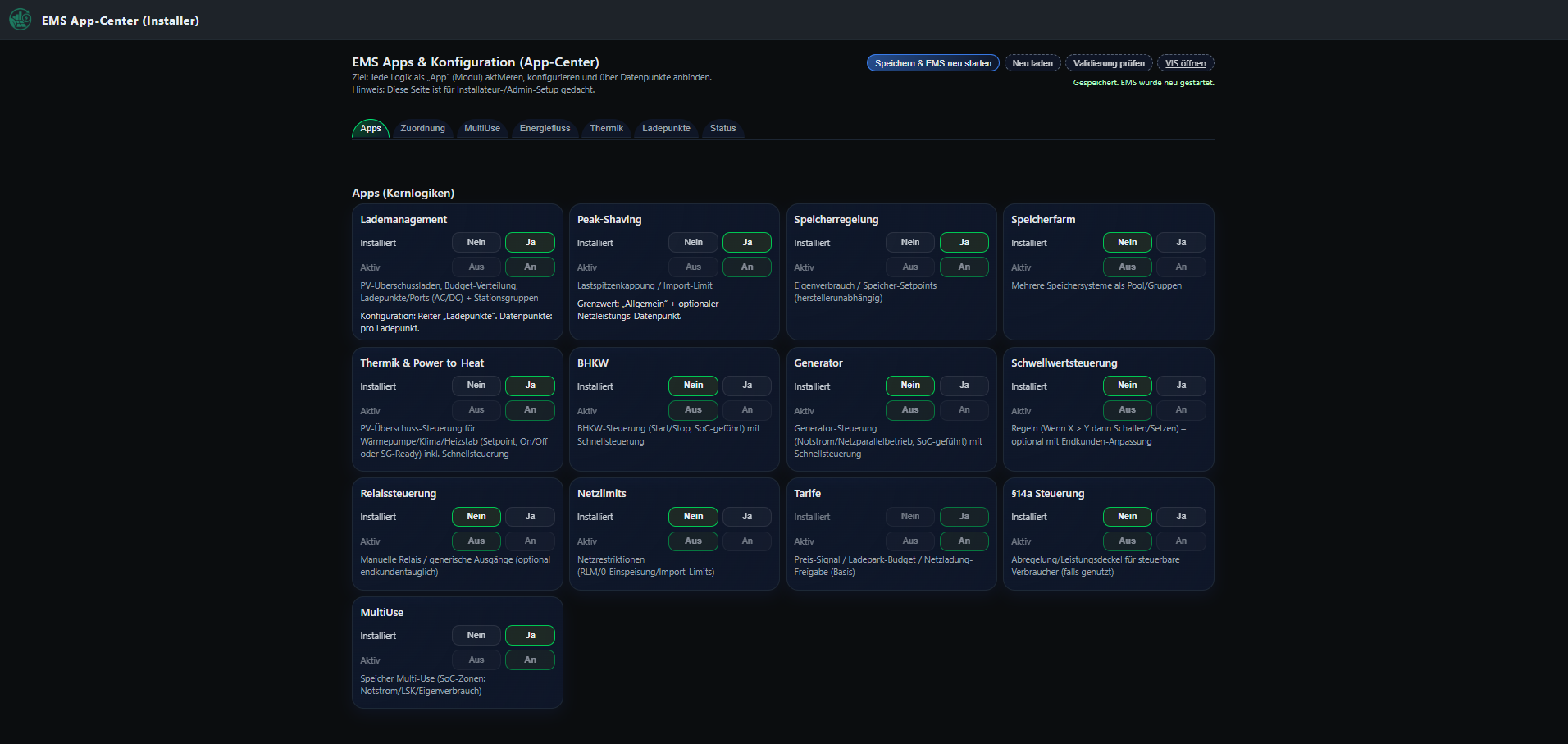The height and width of the screenshot is (744, 1568).
Task: Turn Tarife Aktiv to Aus
Action: point(910,541)
